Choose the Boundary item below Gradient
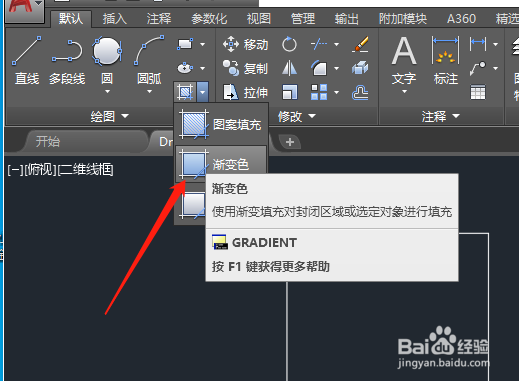 pyautogui.click(x=193, y=204)
